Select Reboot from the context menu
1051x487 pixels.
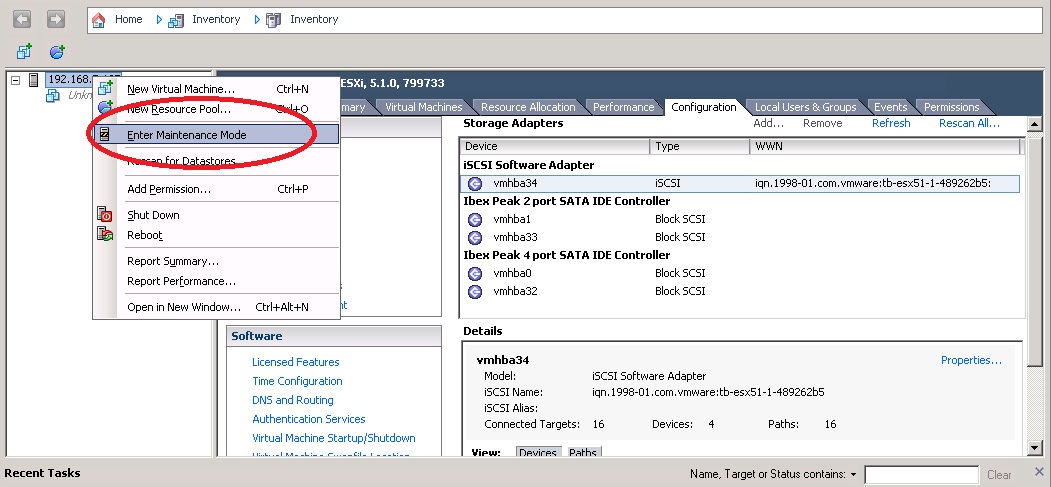coord(145,235)
